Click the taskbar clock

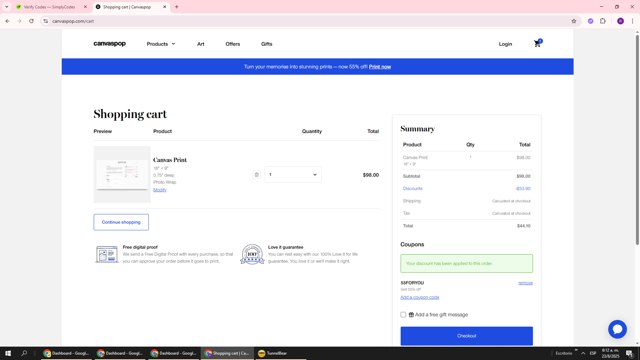tap(610, 353)
